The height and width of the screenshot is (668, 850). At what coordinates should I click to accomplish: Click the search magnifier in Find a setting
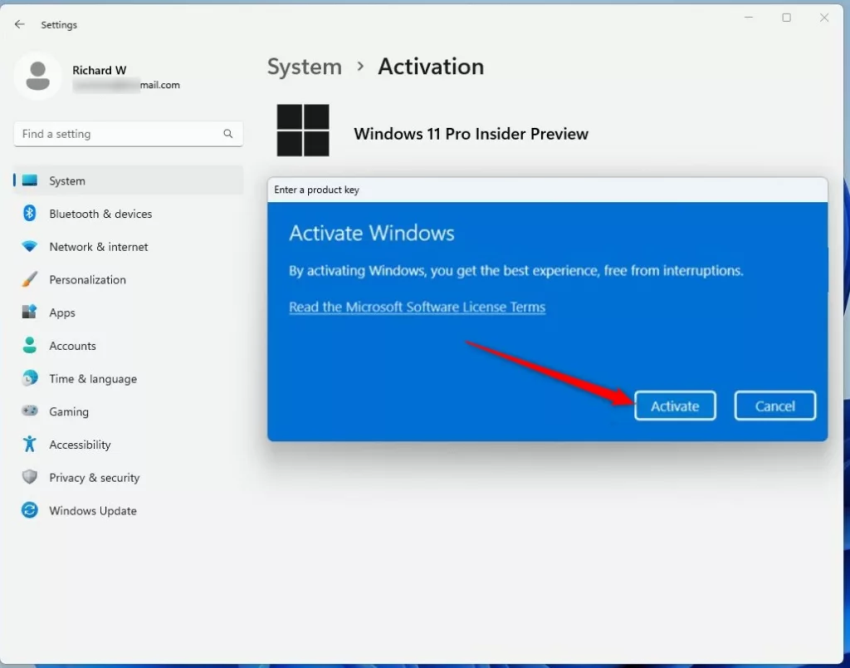(227, 134)
